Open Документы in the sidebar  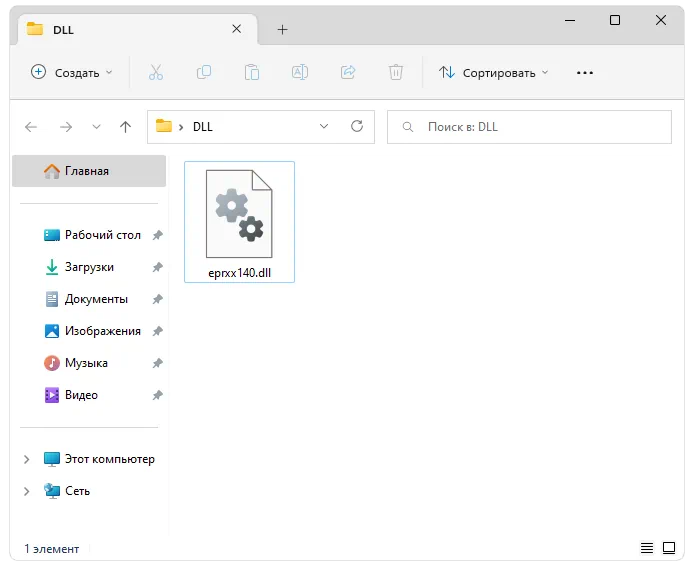click(x=87, y=299)
